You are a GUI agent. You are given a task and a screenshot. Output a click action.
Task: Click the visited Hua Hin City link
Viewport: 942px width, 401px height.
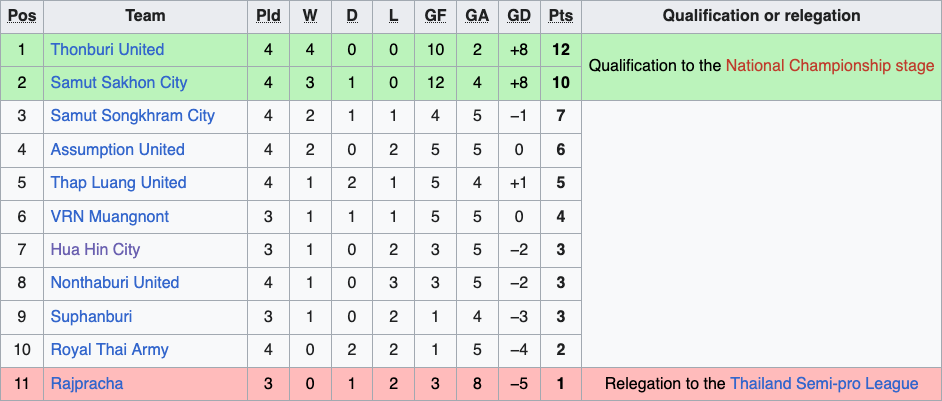tap(95, 249)
